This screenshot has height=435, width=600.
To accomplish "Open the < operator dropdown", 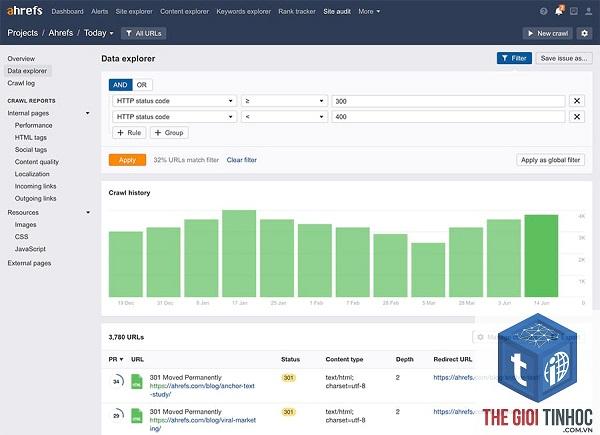I will pos(284,117).
